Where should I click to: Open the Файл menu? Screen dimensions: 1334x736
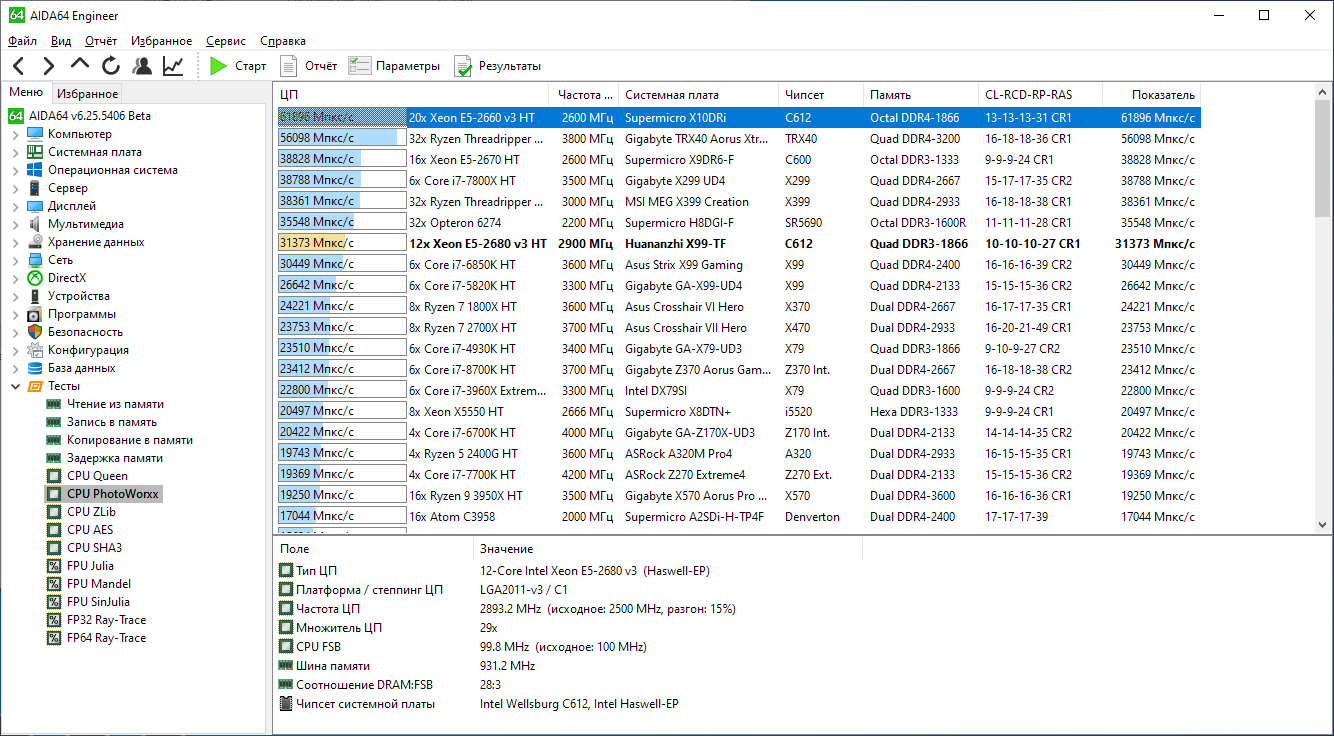tap(23, 41)
